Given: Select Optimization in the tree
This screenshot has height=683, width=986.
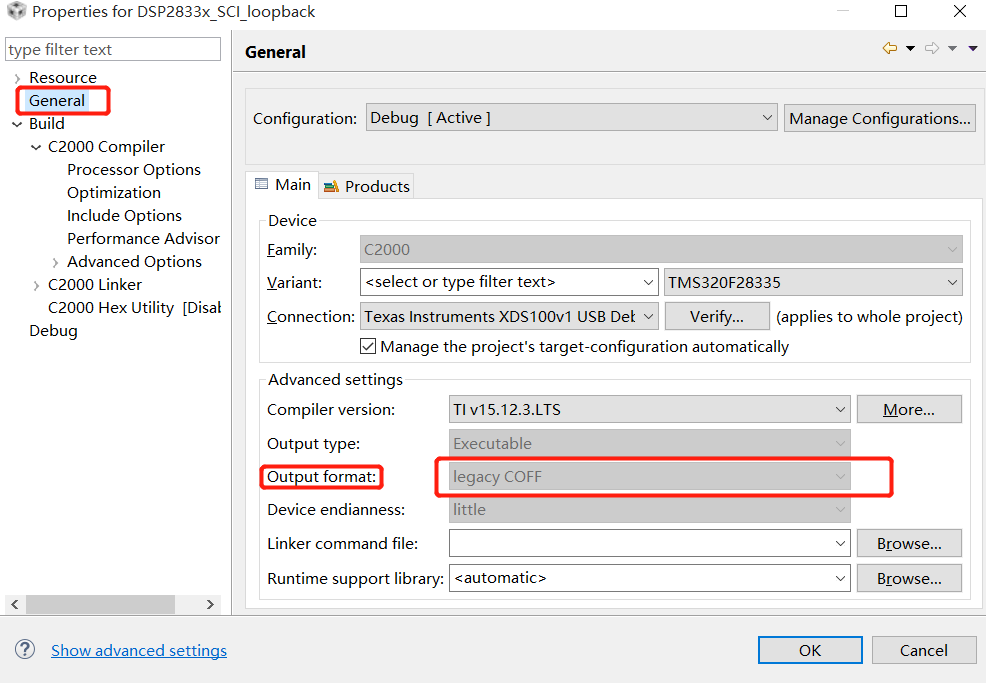Looking at the screenshot, I should click(x=114, y=192).
